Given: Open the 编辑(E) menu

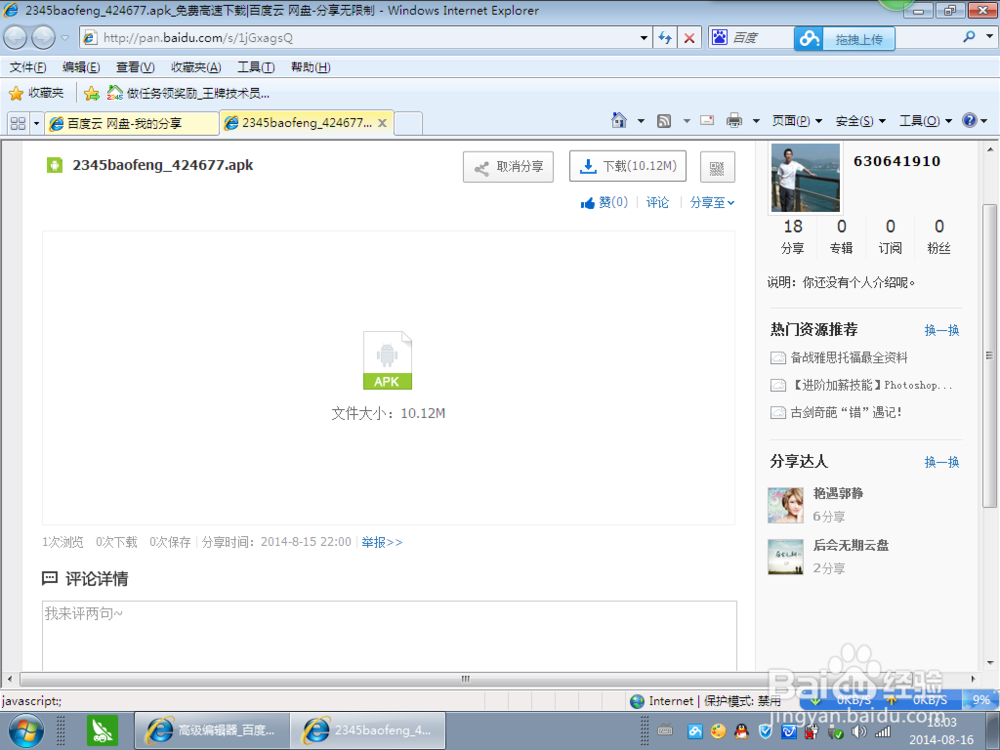Looking at the screenshot, I should click(x=81, y=67).
